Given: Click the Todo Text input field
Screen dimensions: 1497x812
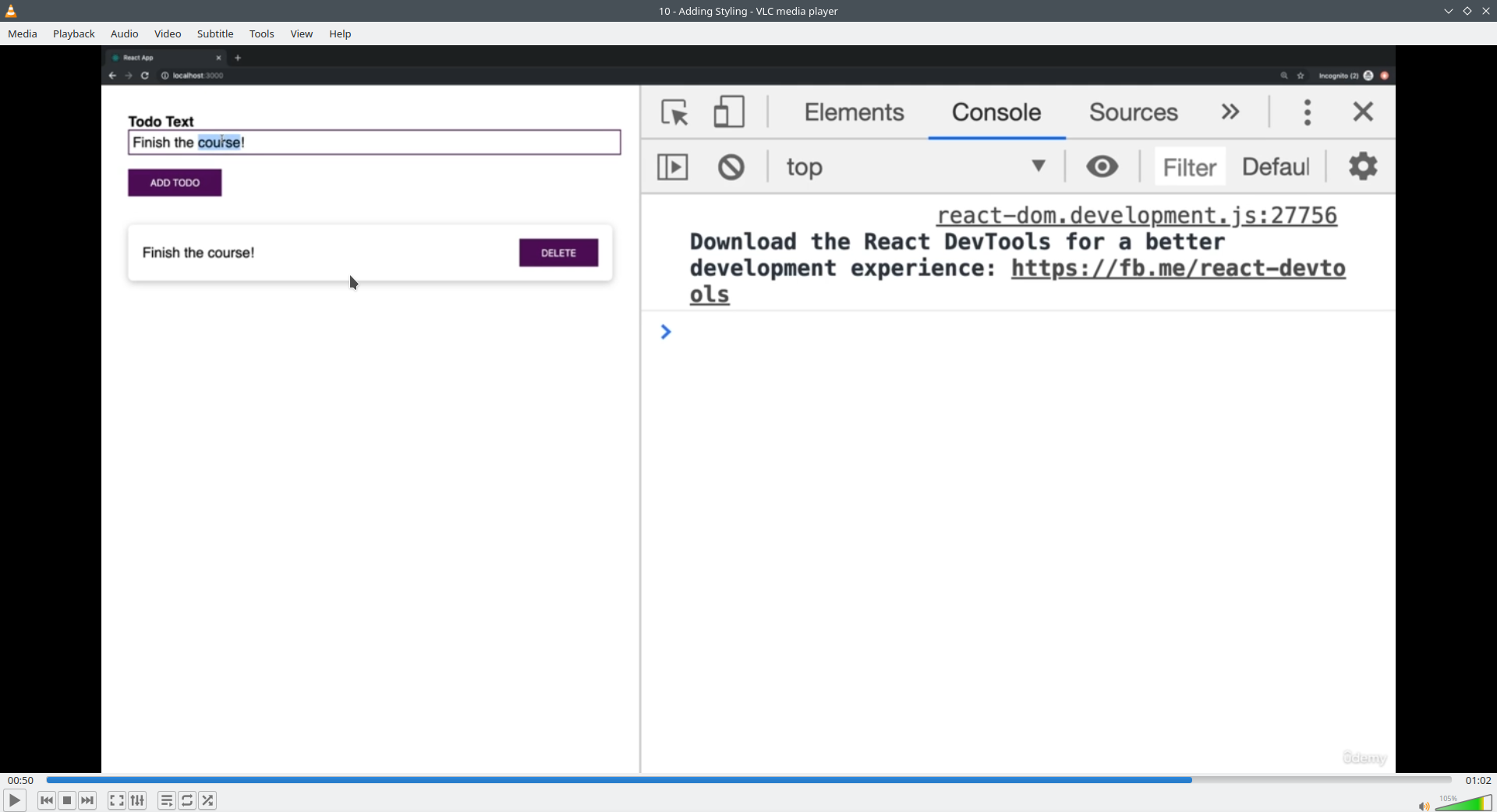Looking at the screenshot, I should click(x=374, y=143).
